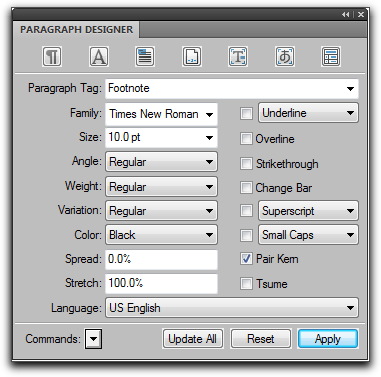Open the Color dropdown showing Black
The image size is (381, 377).
[161, 235]
